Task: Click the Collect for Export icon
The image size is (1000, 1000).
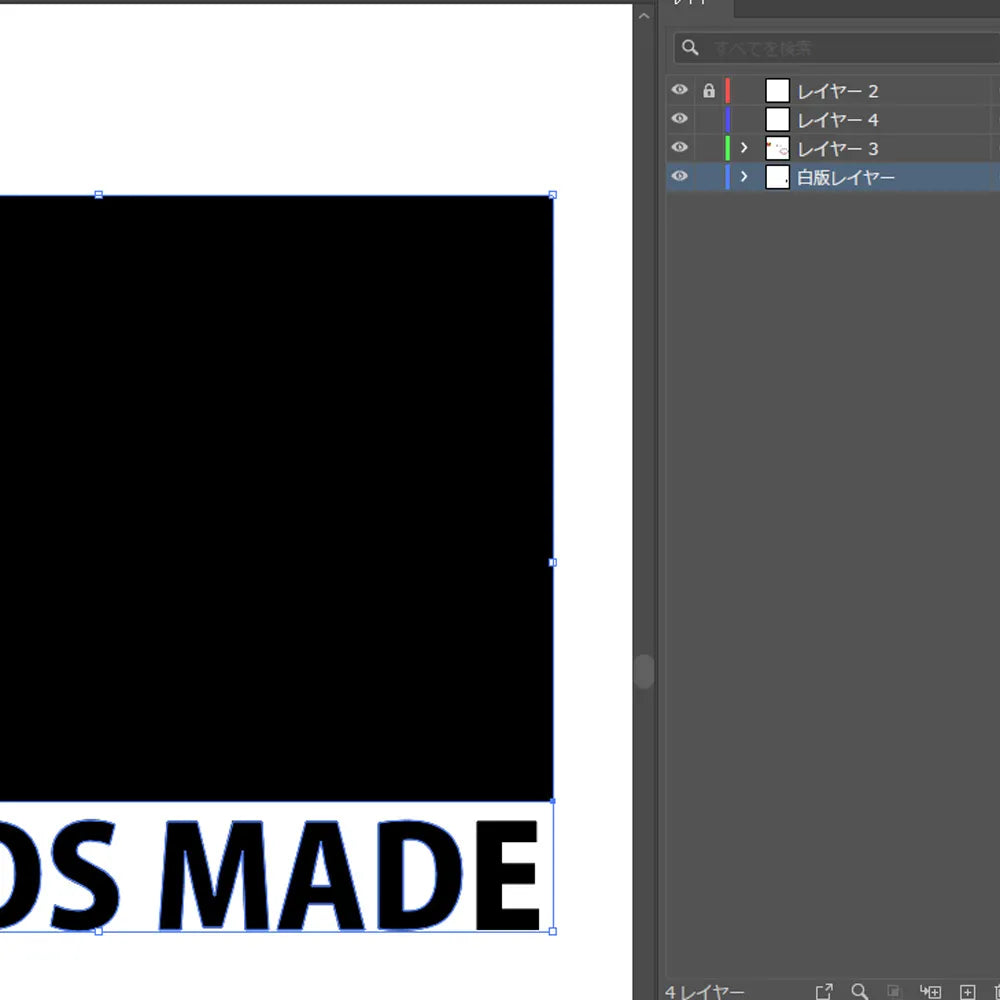Action: point(824,991)
